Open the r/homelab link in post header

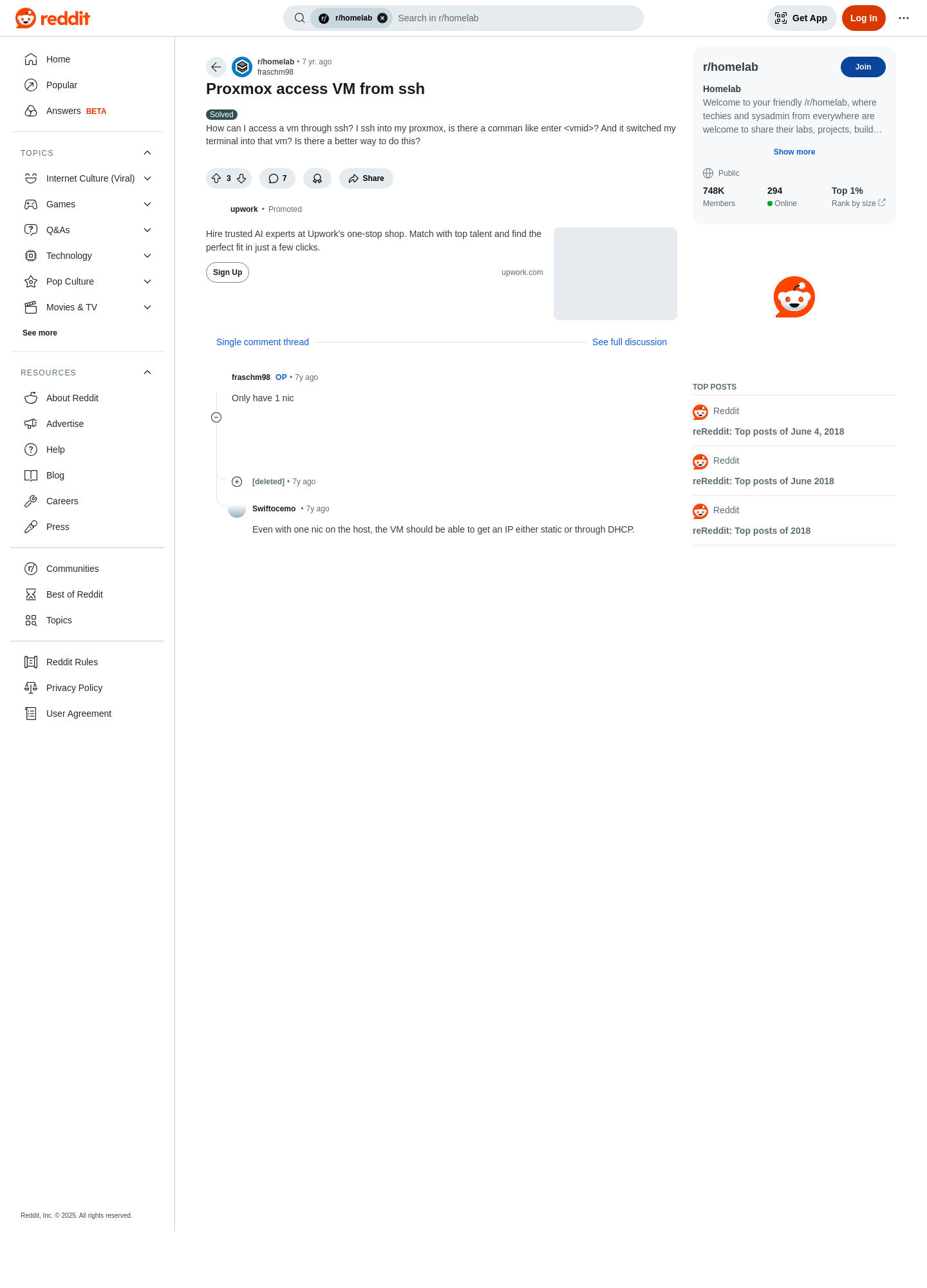click(276, 62)
